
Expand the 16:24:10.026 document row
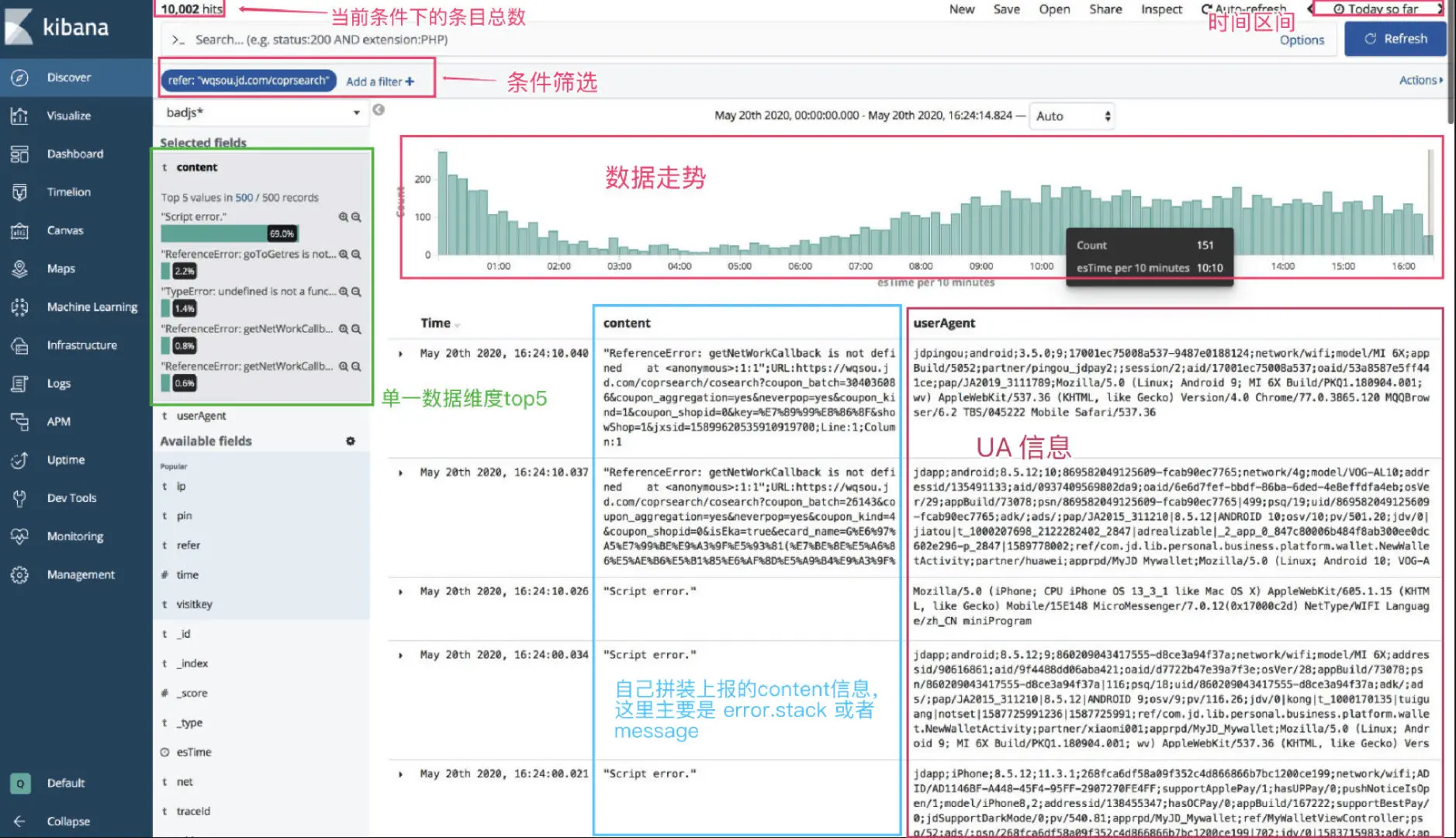[x=400, y=592]
